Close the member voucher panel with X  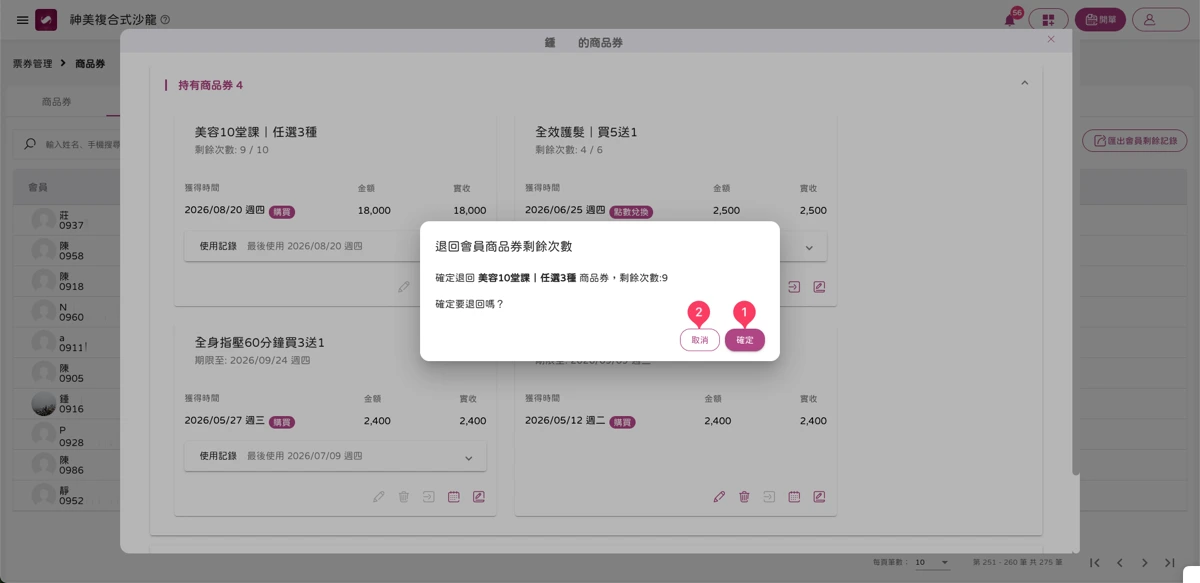(x=1051, y=39)
